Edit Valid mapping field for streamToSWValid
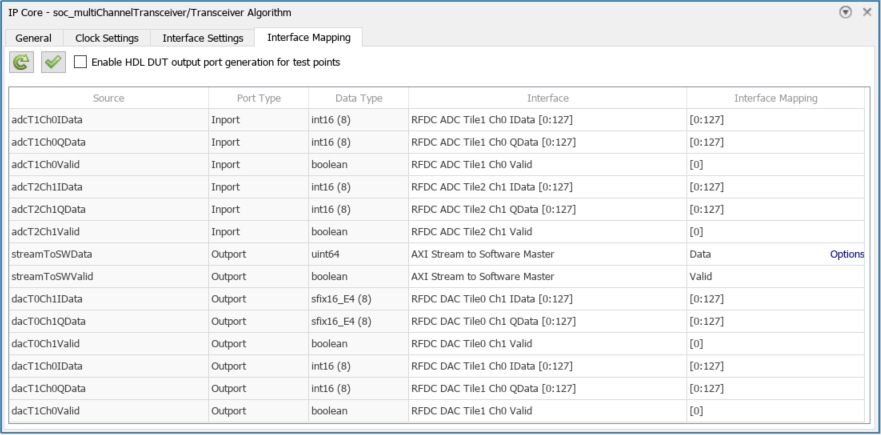This screenshot has height=435, width=881. (x=774, y=277)
